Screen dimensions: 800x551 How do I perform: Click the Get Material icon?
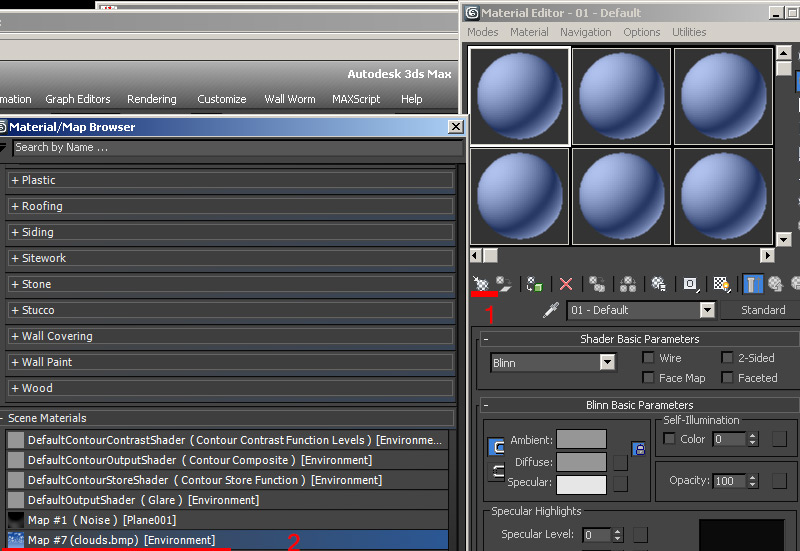(x=481, y=283)
